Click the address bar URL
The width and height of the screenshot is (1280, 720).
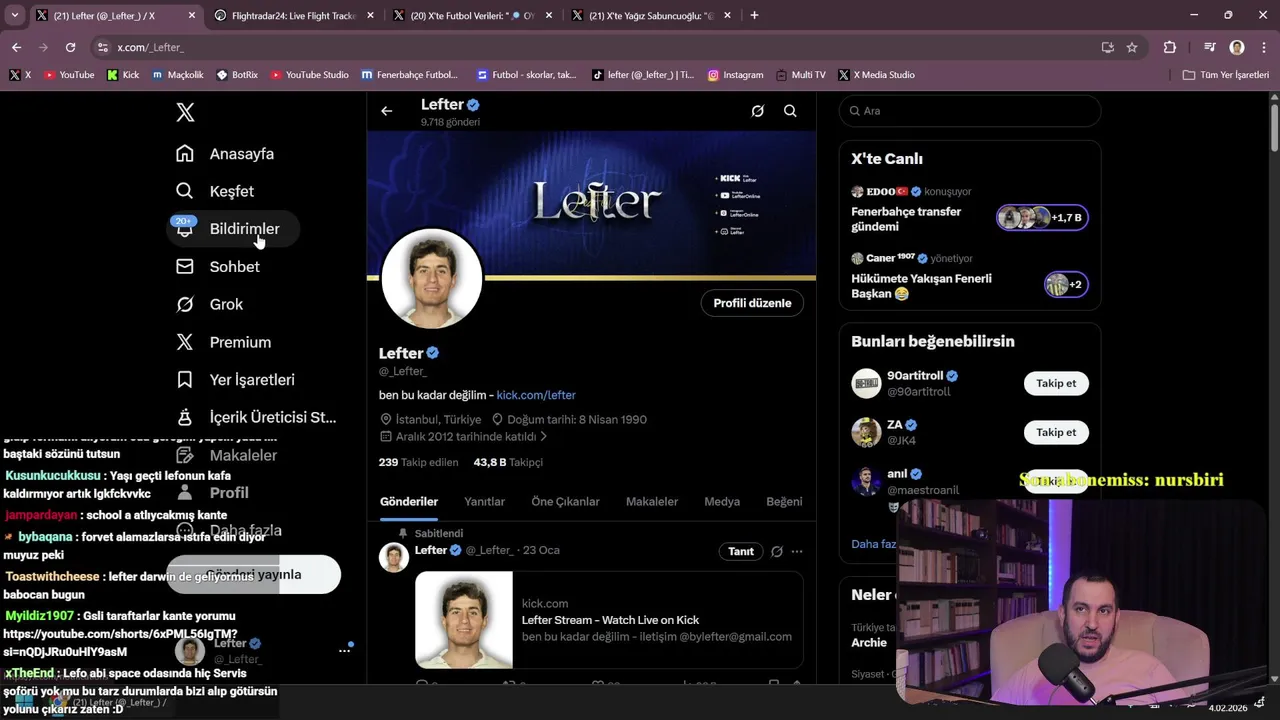pos(150,47)
